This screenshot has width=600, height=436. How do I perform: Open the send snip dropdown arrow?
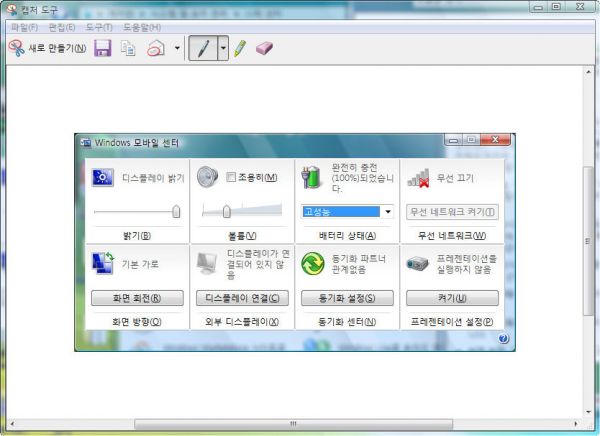[x=177, y=48]
